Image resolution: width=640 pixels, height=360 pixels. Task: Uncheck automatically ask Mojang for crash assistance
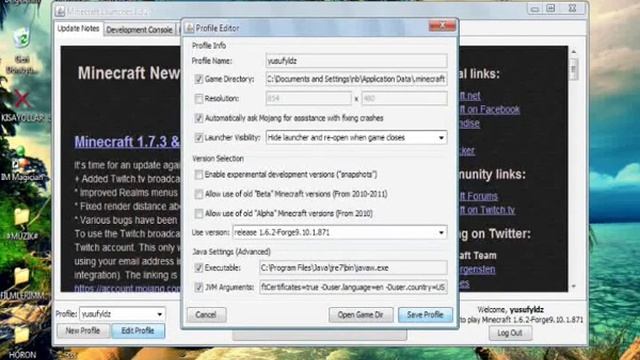199,118
